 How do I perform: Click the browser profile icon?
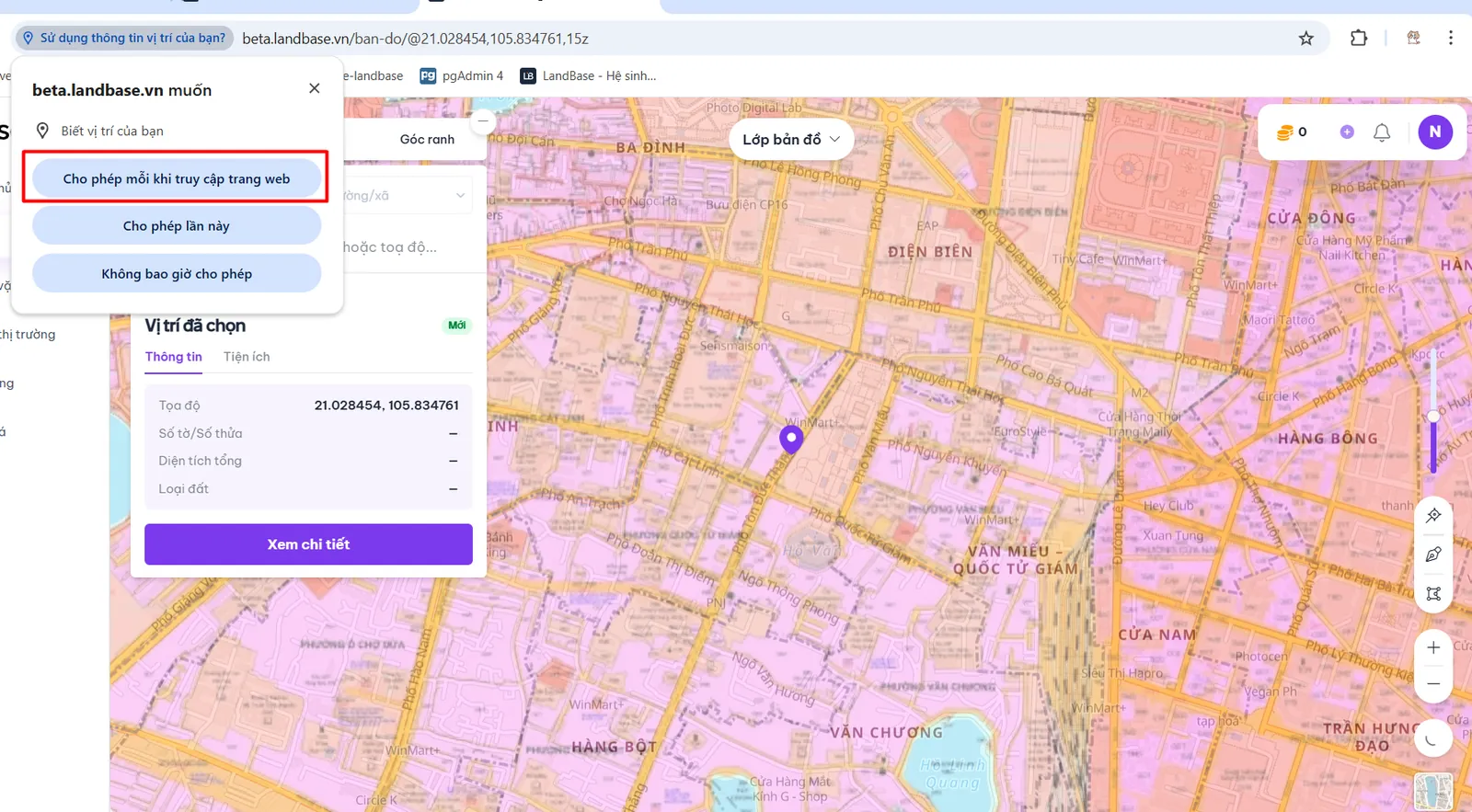(1413, 38)
